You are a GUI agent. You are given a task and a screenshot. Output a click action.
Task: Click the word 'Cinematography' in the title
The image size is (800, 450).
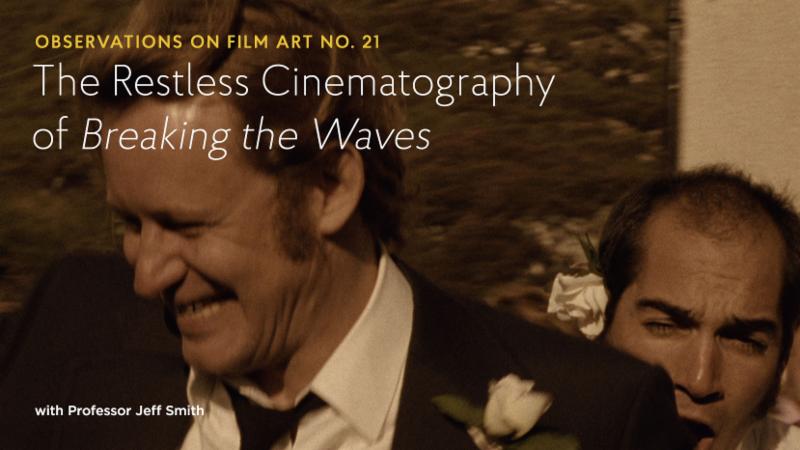(x=408, y=82)
